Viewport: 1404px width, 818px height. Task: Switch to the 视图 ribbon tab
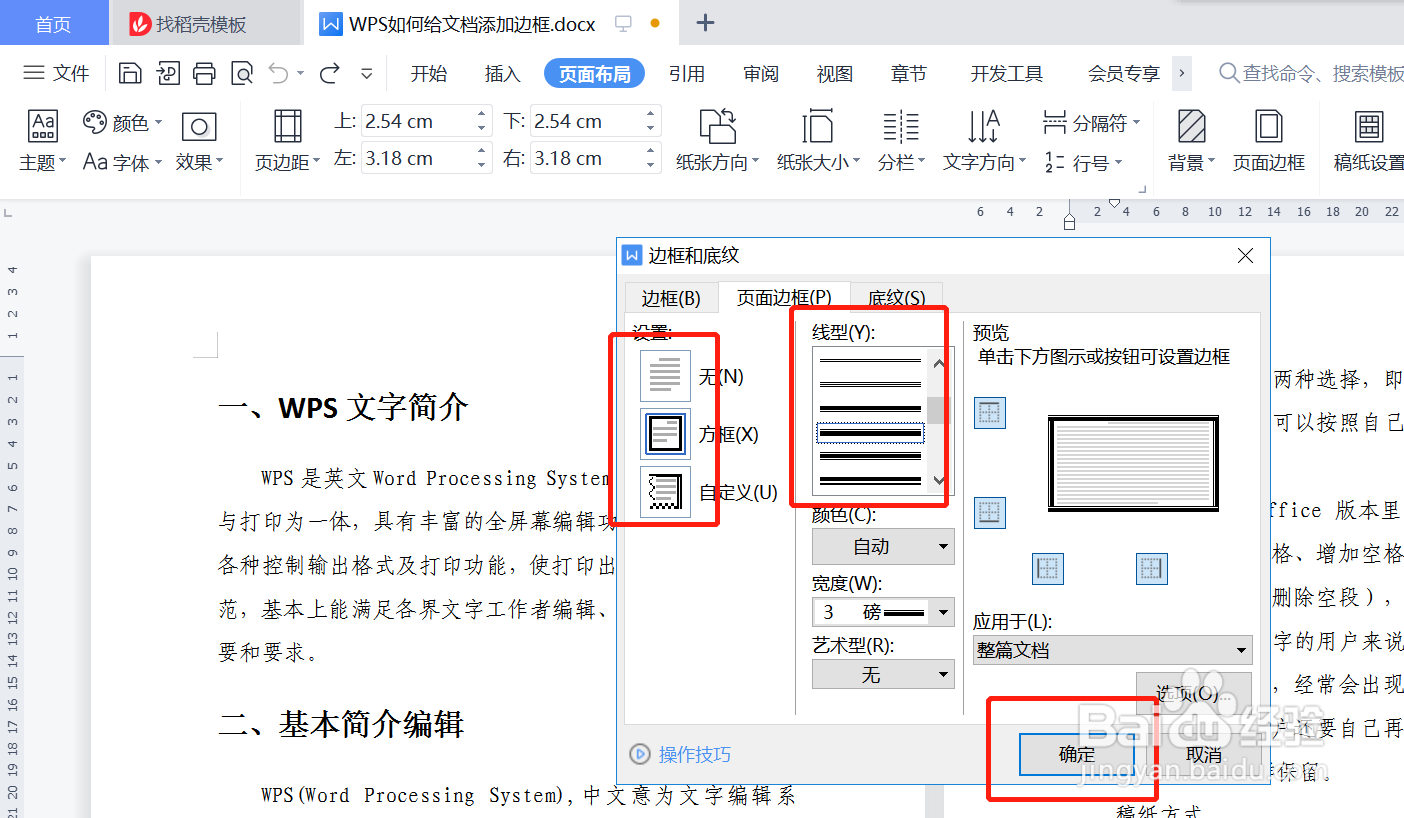pos(835,73)
